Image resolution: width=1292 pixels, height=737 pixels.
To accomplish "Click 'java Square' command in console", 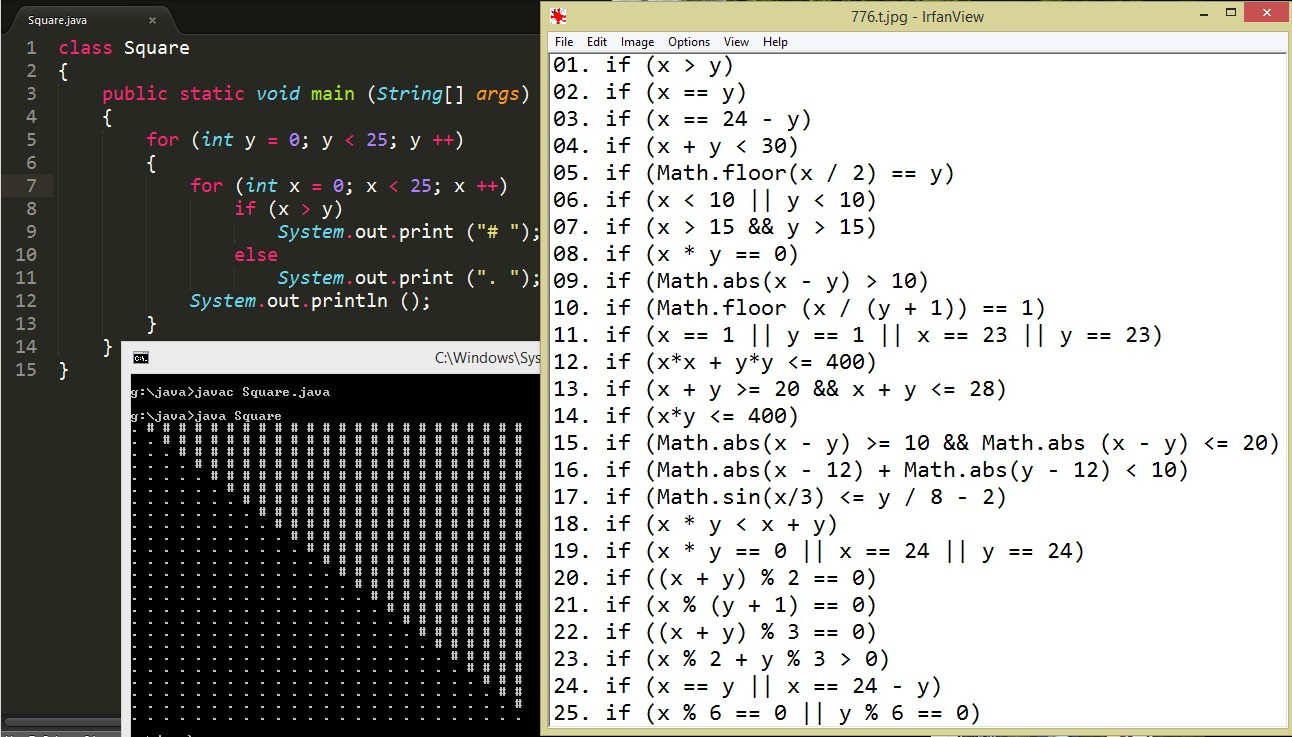I will click(x=239, y=416).
